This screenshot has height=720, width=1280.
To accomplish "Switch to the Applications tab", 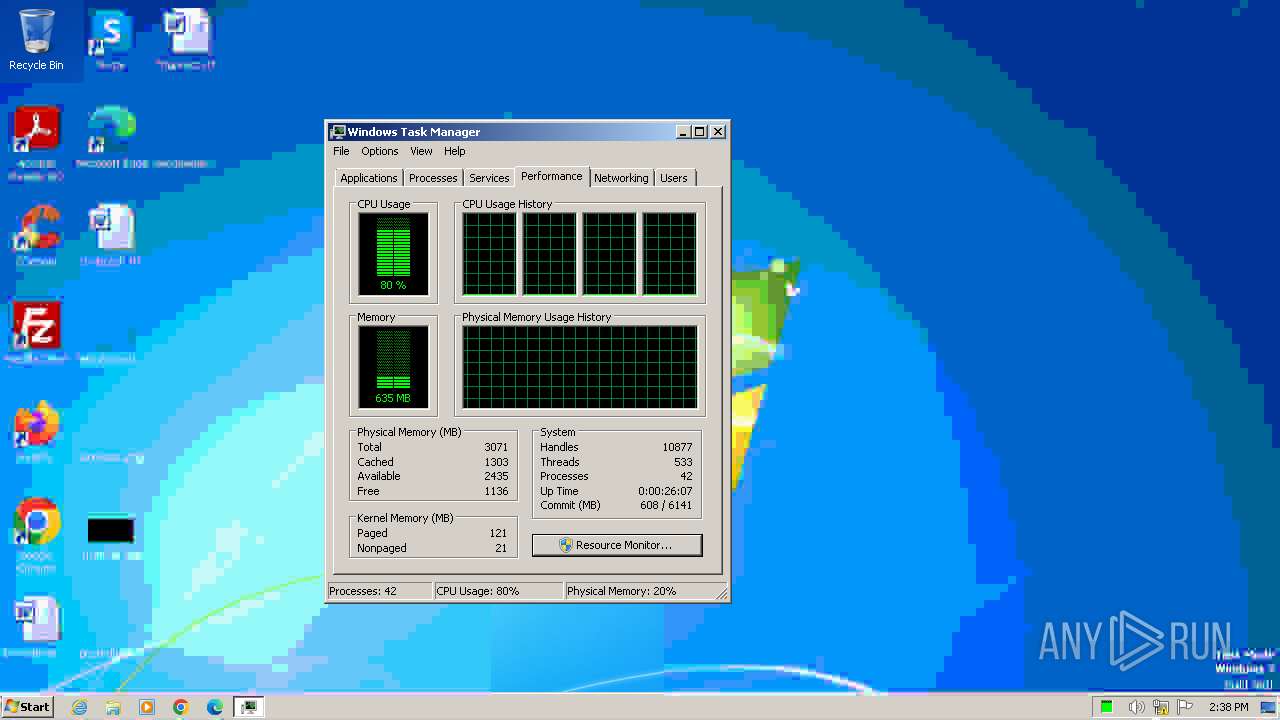I will pos(369,178).
